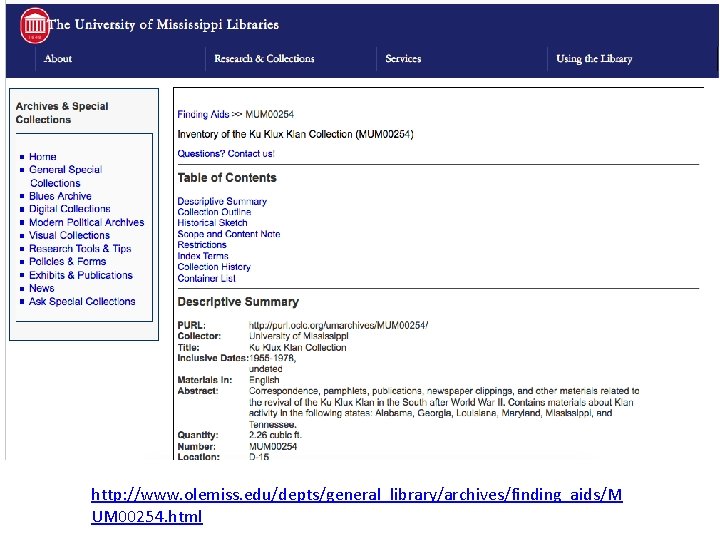Click the Finding Aids breadcrumb
Screen dimensions: 720x540
tap(203, 114)
